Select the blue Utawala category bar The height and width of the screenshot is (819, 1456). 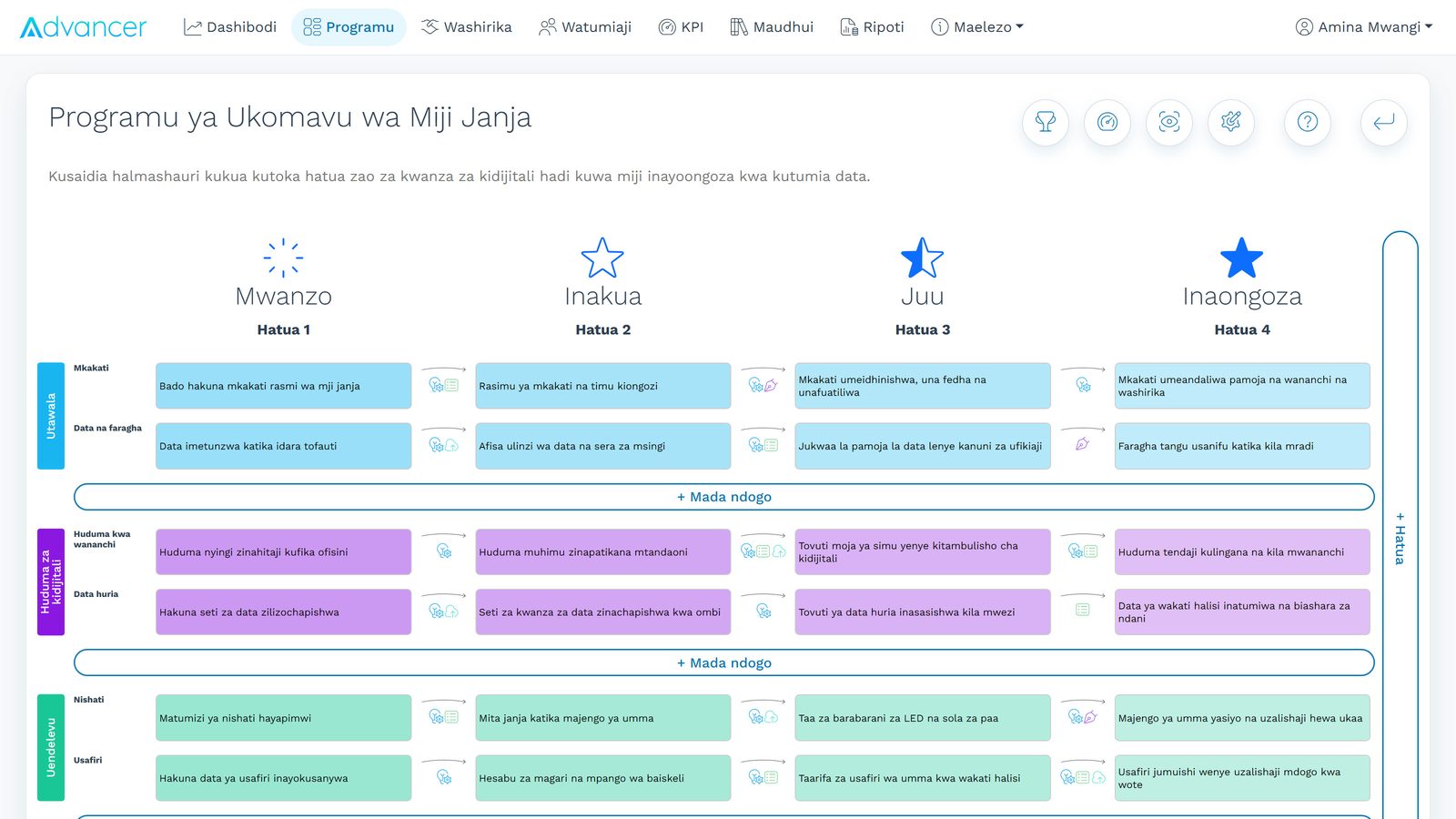click(51, 416)
